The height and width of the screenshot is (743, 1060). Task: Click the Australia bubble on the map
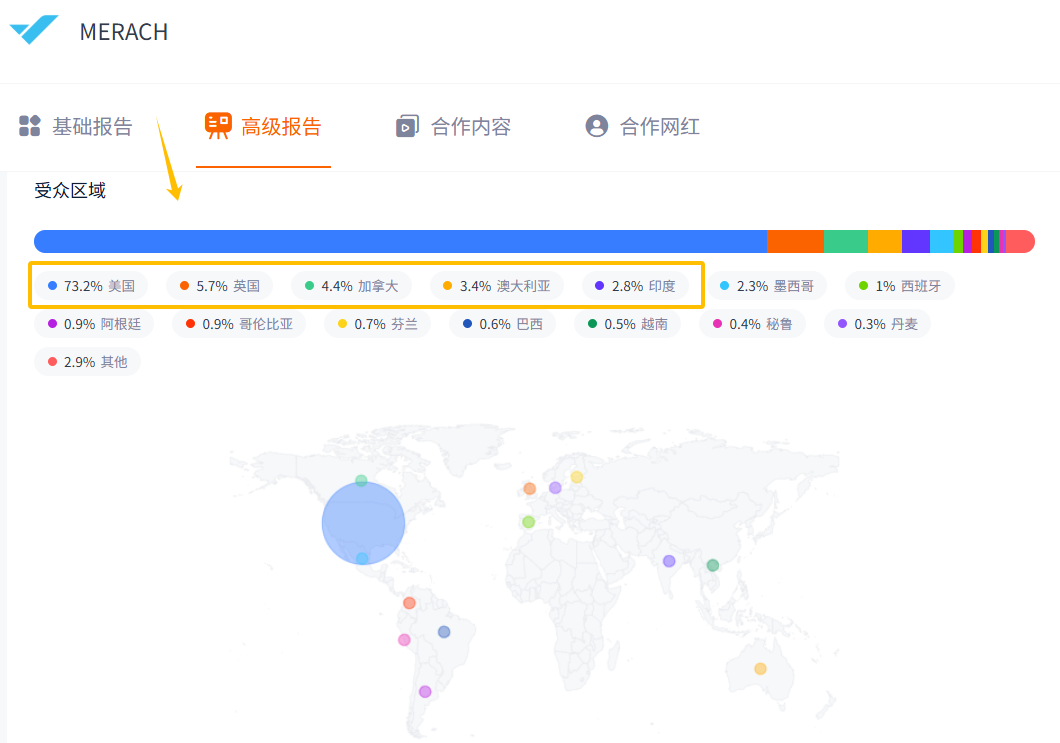[x=760, y=668]
